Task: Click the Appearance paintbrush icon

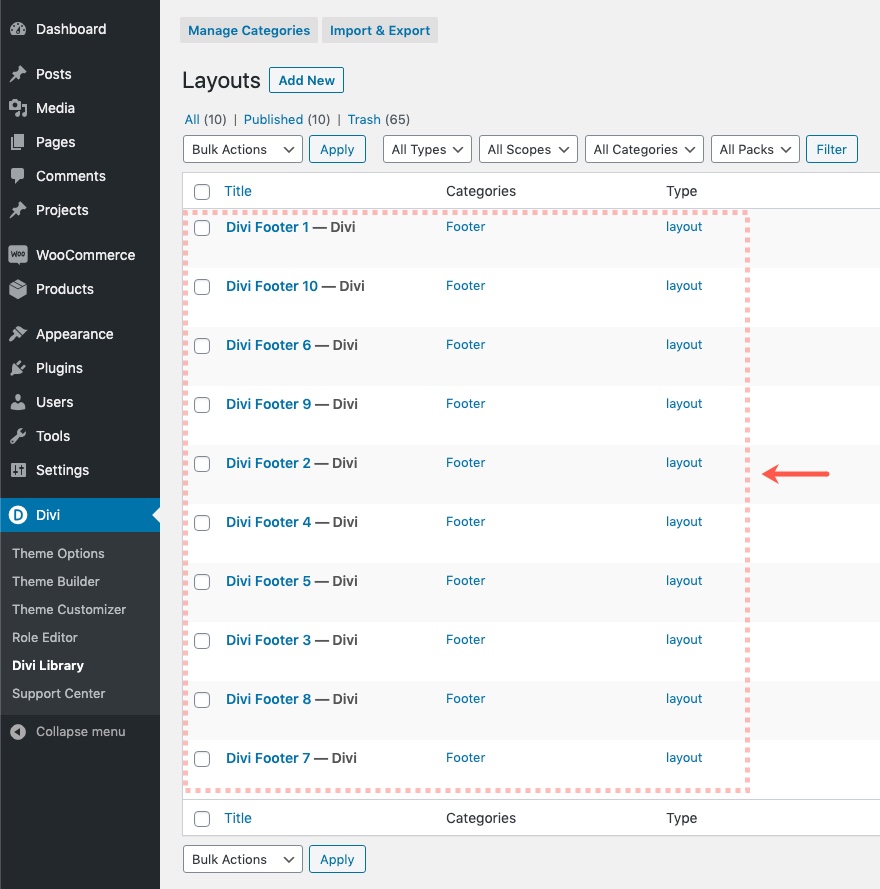Action: [x=18, y=334]
